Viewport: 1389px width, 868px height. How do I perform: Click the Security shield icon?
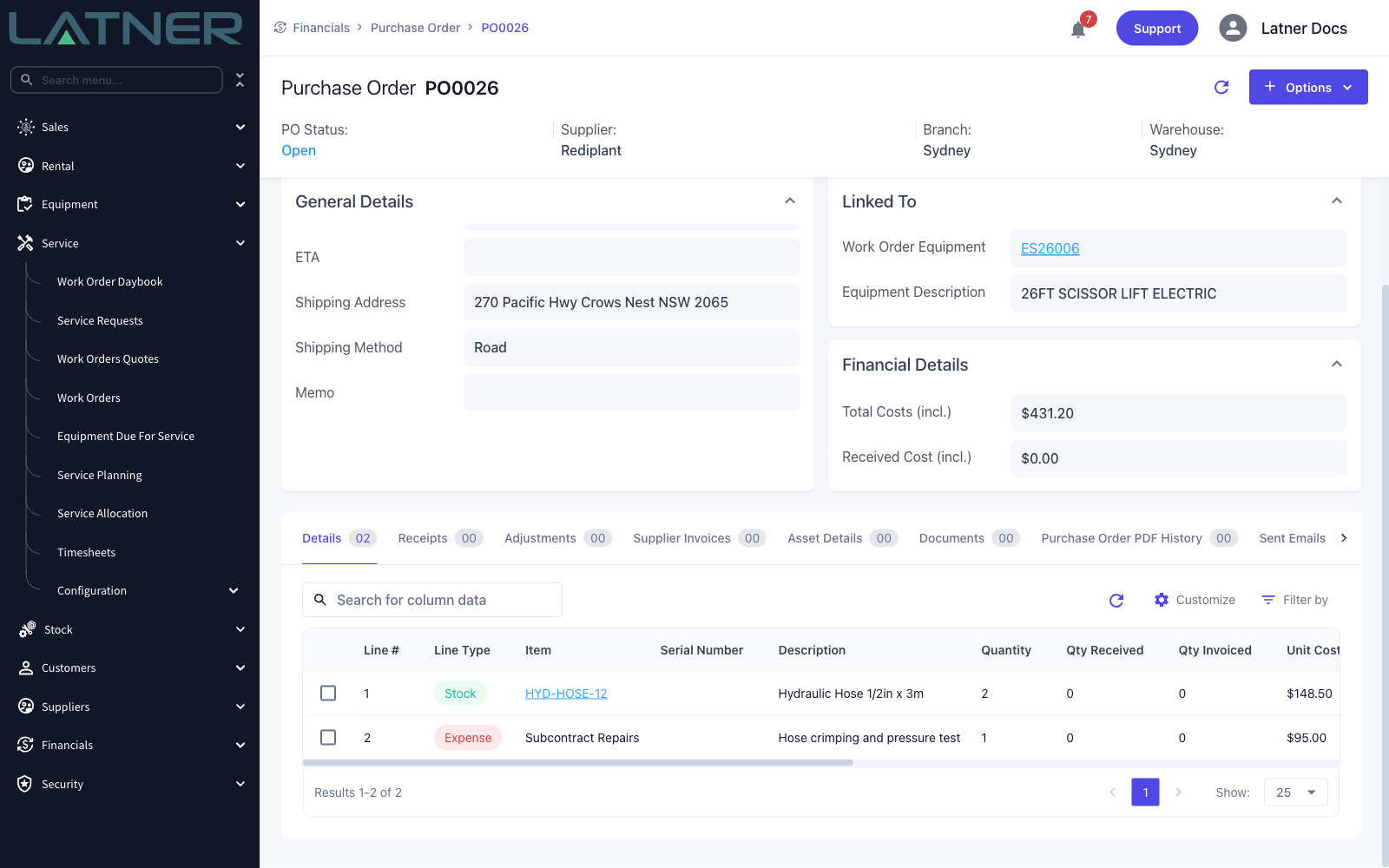pyautogui.click(x=25, y=784)
